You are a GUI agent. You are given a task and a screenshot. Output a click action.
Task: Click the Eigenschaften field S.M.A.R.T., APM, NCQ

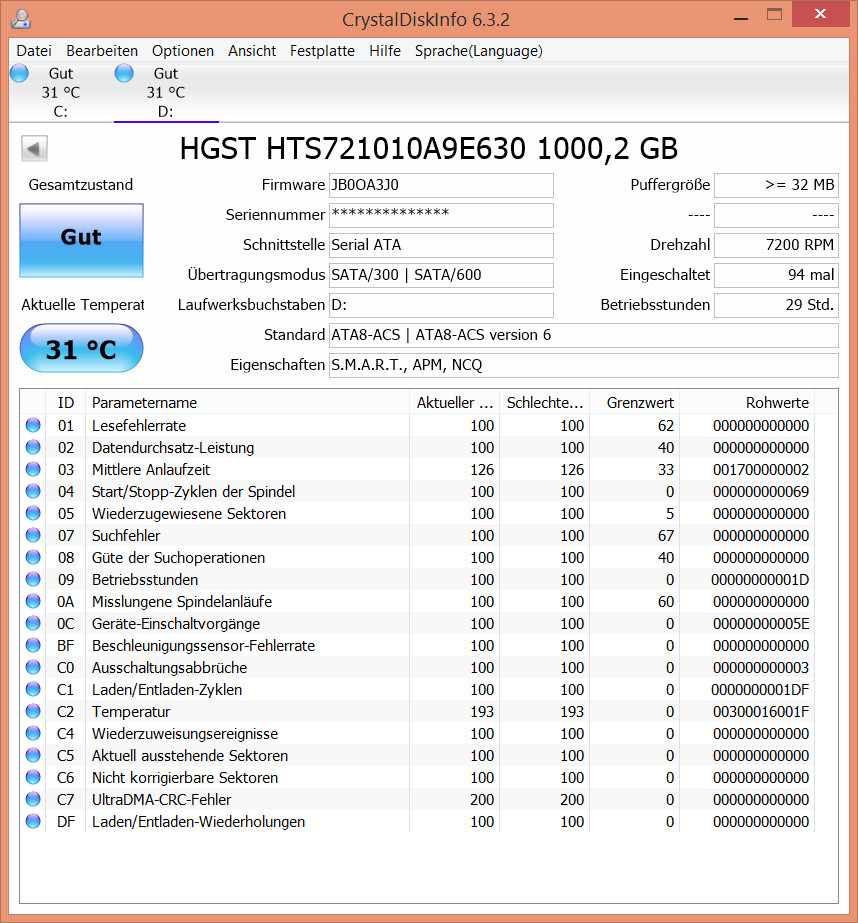(583, 366)
